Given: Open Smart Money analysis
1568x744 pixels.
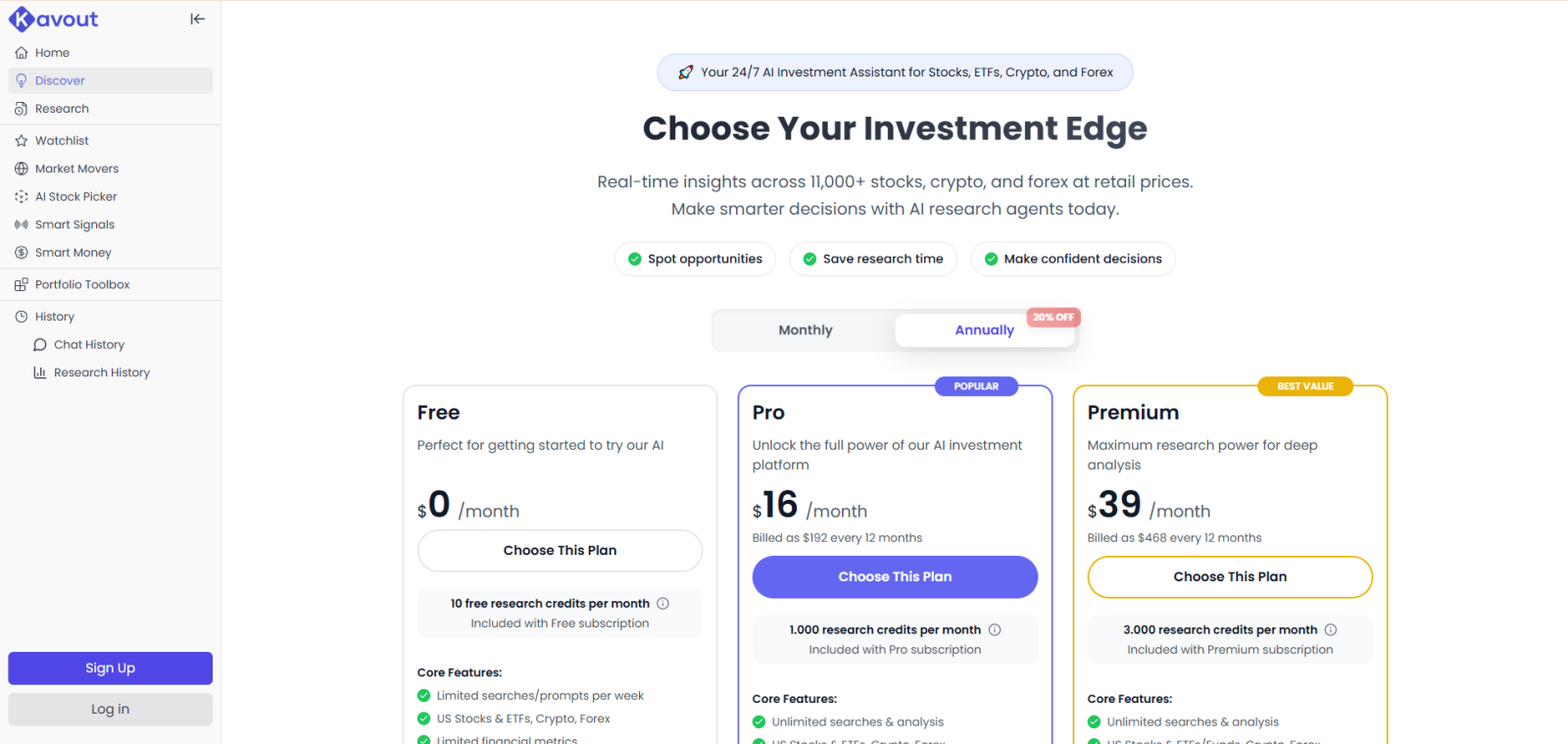Looking at the screenshot, I should click(73, 252).
